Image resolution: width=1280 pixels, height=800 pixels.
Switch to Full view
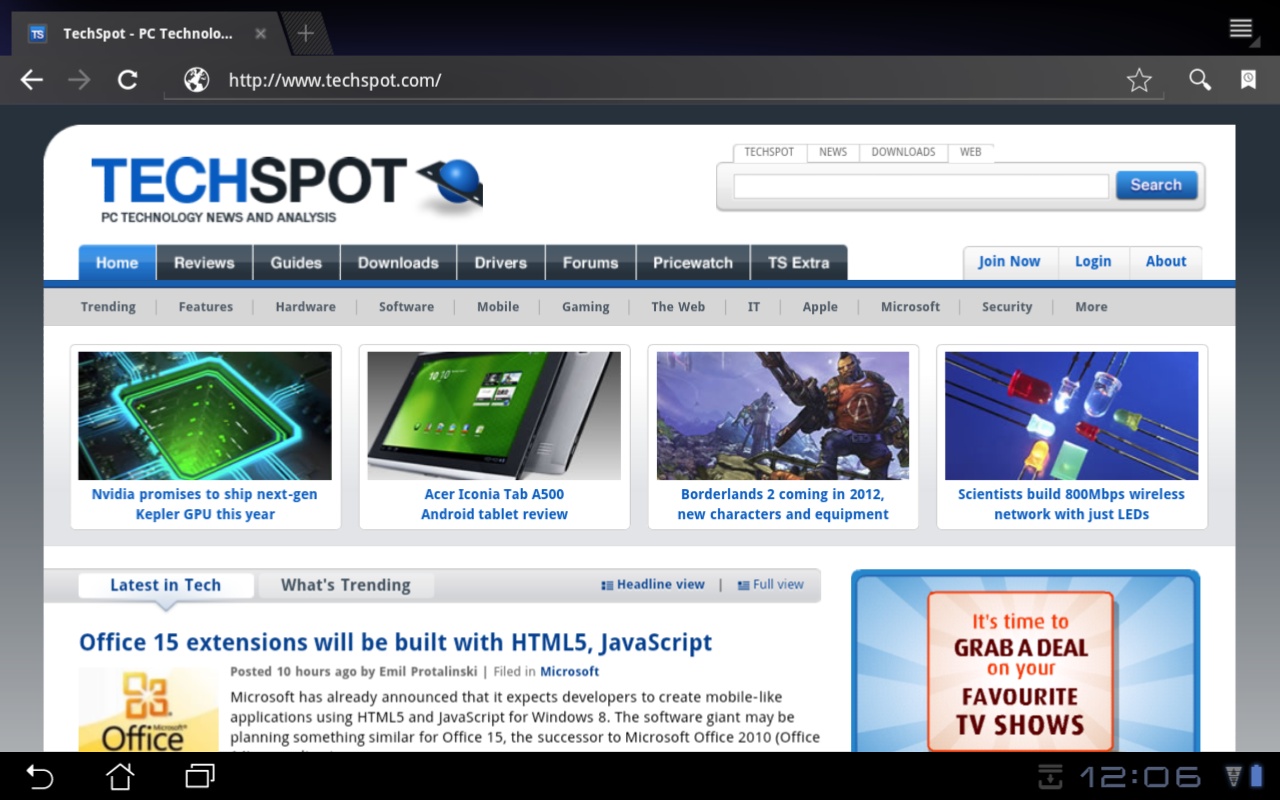[x=771, y=584]
